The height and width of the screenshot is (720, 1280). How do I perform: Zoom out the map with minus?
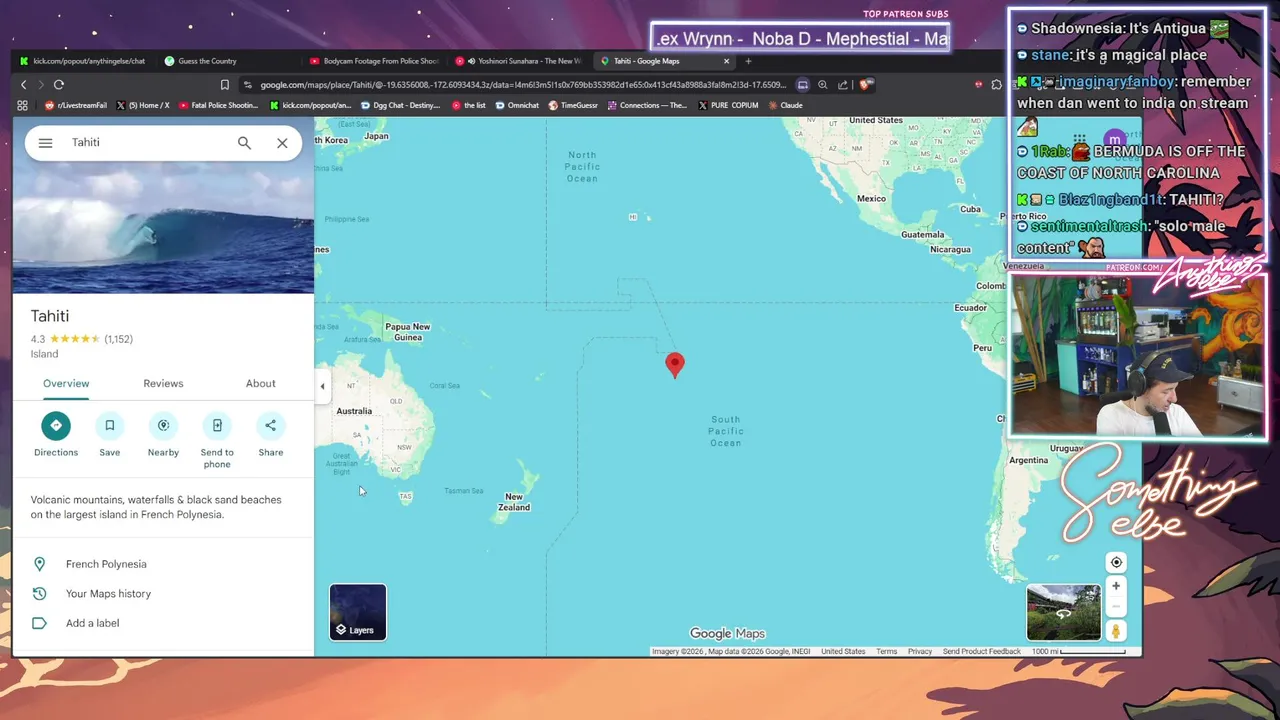pos(1116,607)
